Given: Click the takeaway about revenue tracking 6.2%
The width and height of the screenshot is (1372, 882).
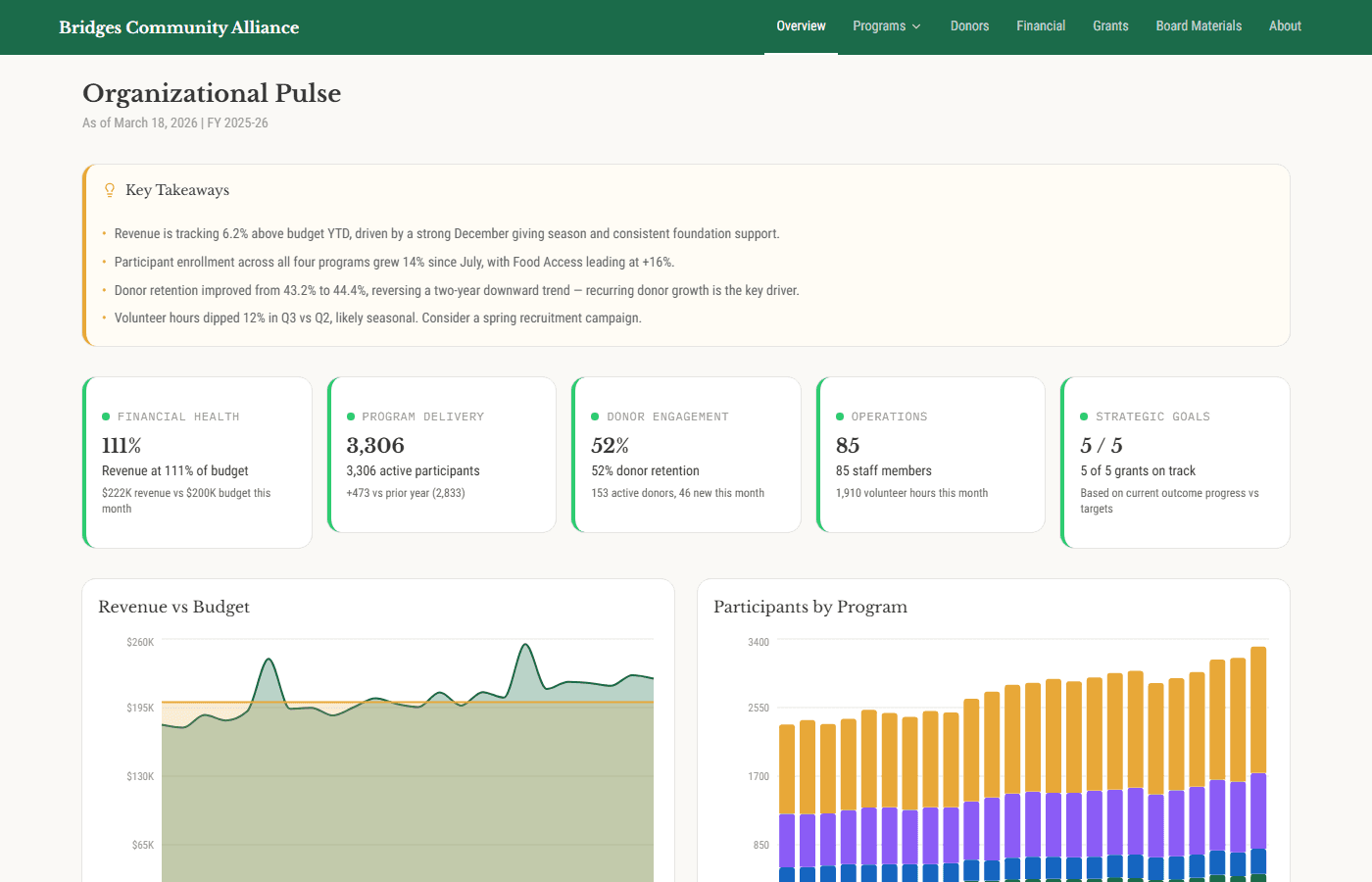Looking at the screenshot, I should (447, 233).
